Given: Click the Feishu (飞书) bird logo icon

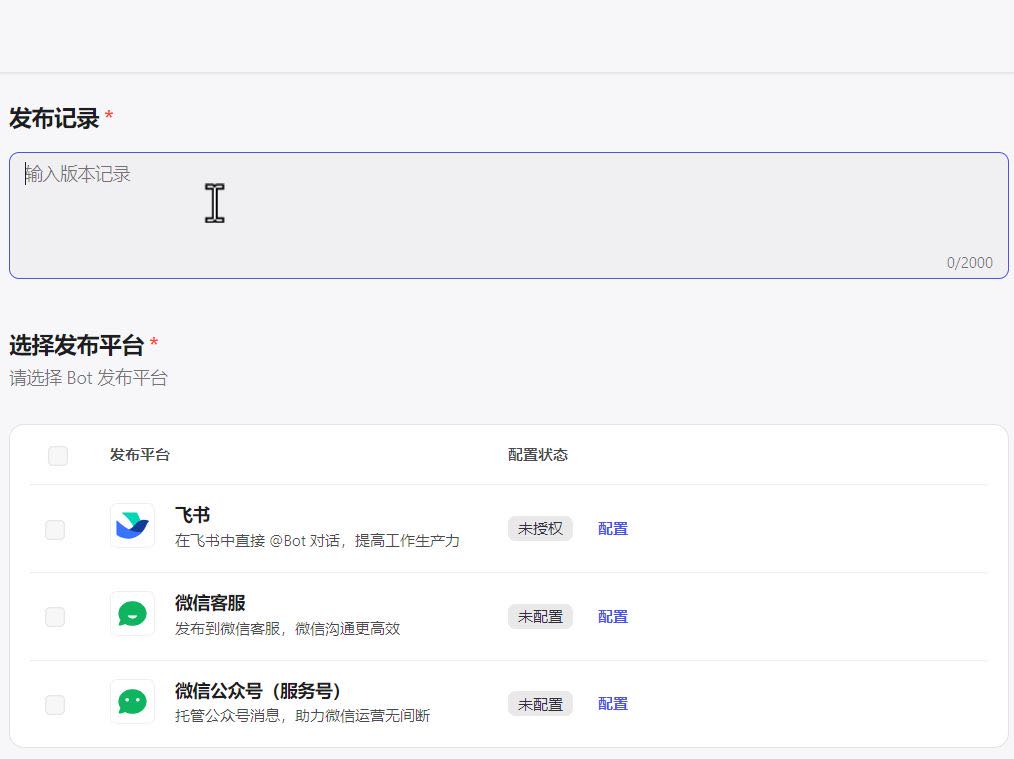Looking at the screenshot, I should coord(132,526).
